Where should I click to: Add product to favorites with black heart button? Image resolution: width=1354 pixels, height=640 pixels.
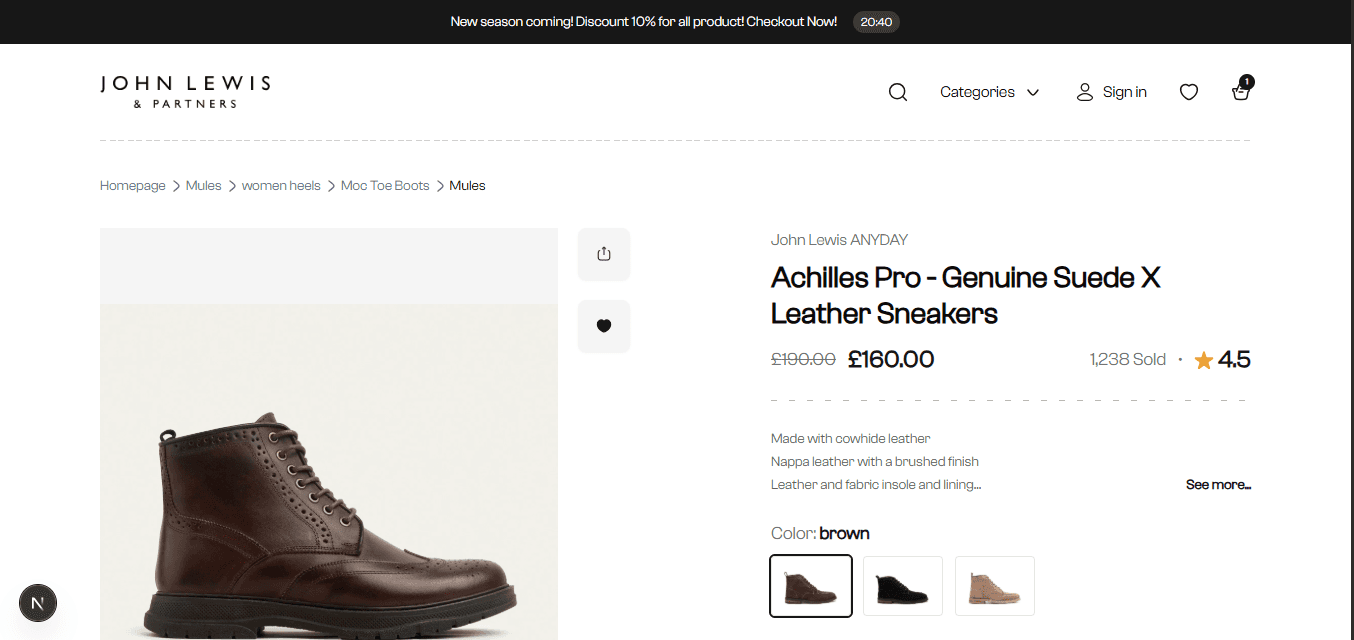click(604, 326)
